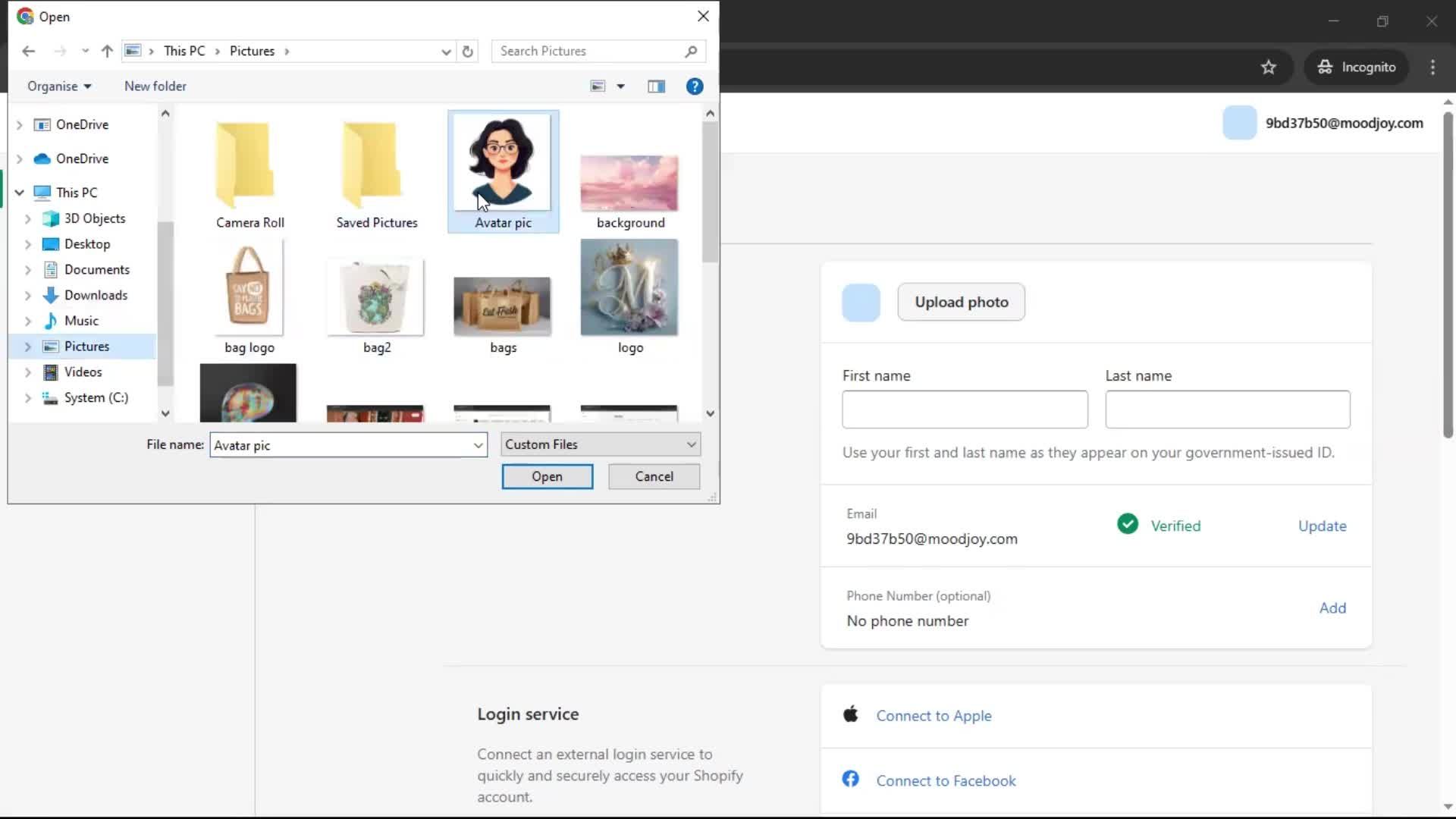Click Pictures in address breadcrumb
The height and width of the screenshot is (819, 1456).
click(x=253, y=51)
